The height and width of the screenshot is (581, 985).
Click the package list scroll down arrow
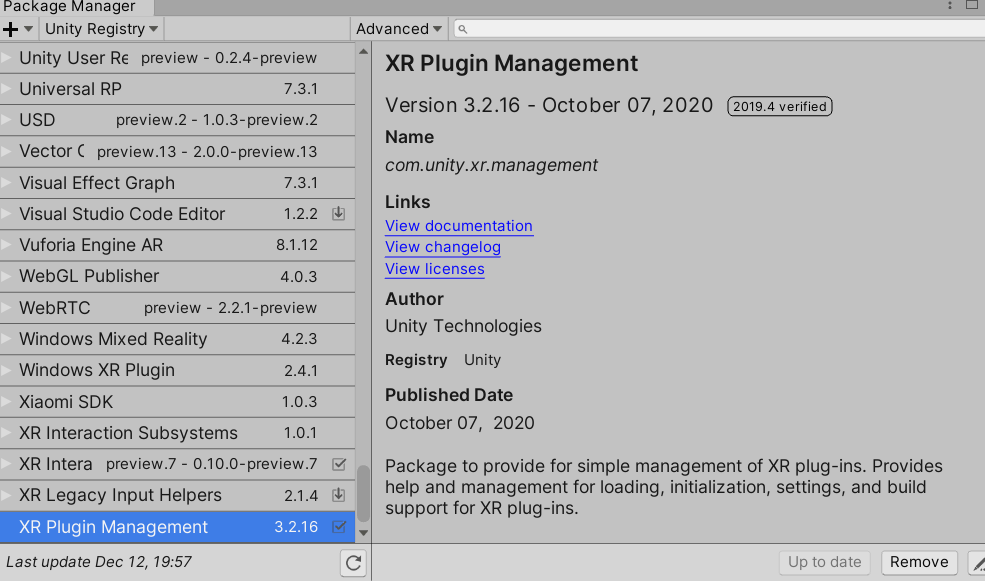[x=363, y=533]
